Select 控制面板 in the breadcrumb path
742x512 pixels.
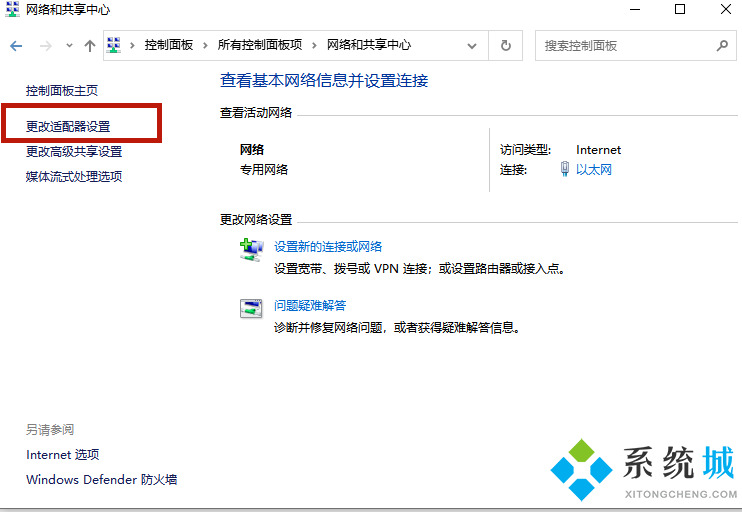[168, 45]
